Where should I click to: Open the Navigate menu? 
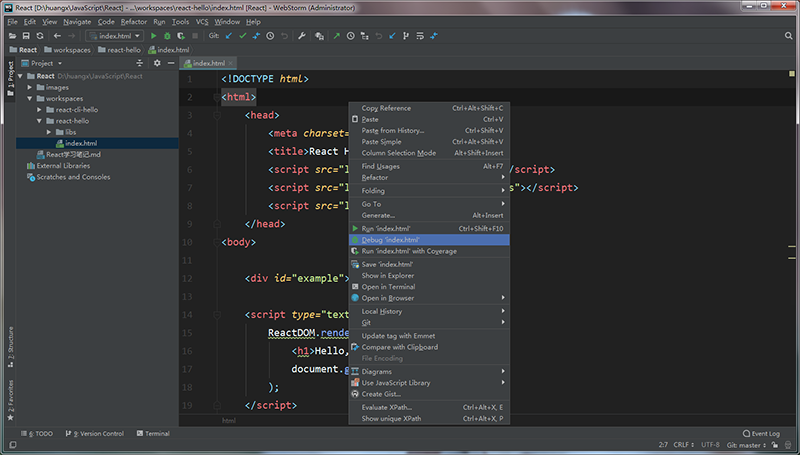tap(77, 21)
